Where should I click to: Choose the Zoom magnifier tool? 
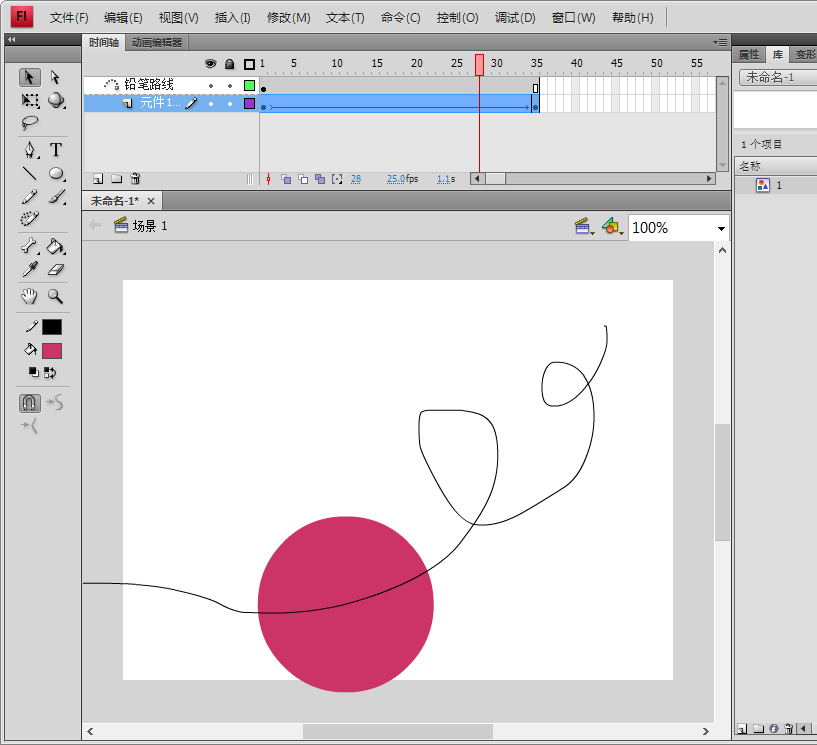(56, 296)
